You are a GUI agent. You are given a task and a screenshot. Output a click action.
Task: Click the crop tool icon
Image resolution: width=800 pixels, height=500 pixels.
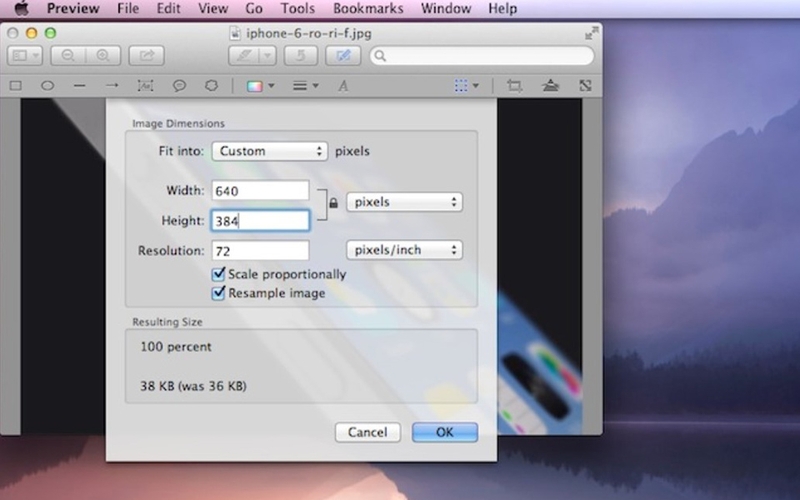click(x=514, y=86)
